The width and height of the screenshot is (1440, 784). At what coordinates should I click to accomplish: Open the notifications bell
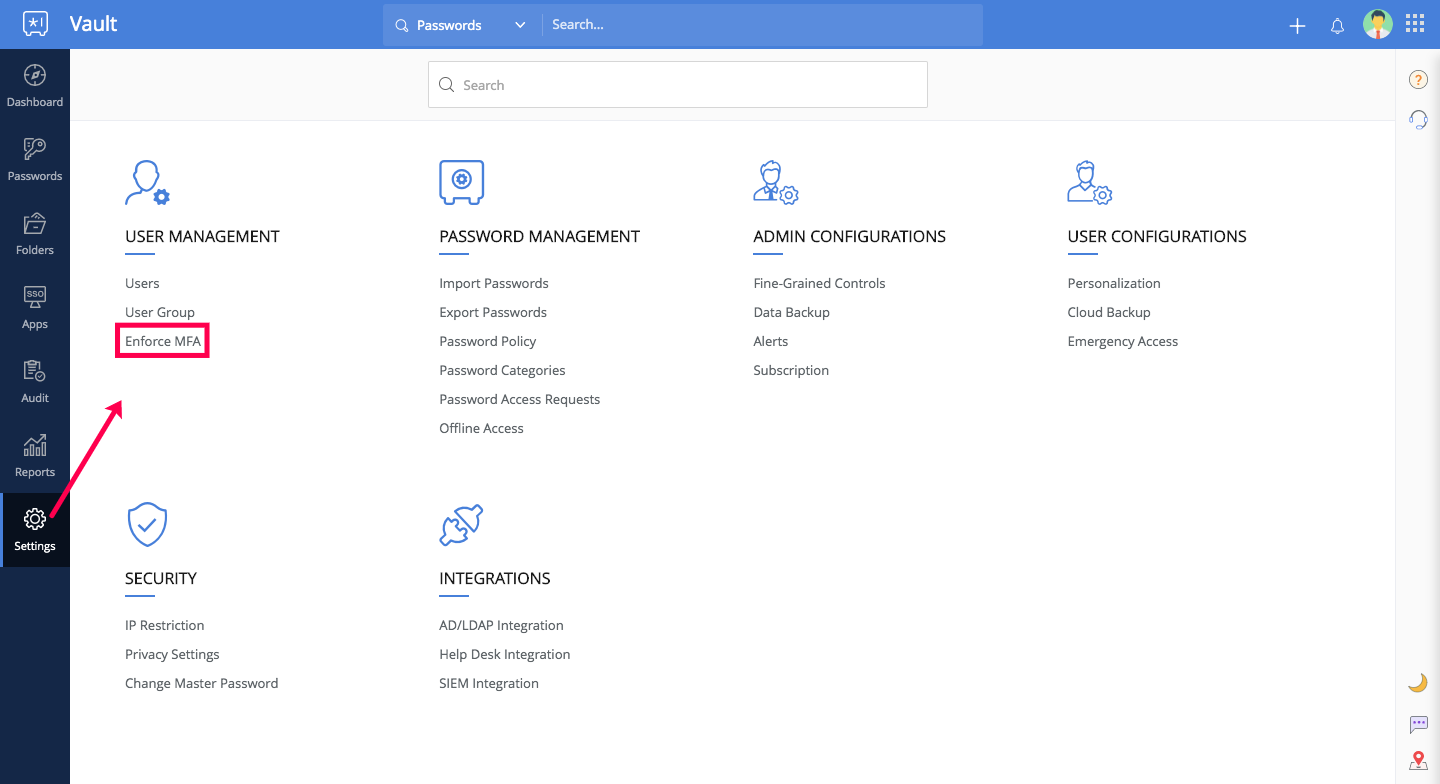pos(1337,26)
